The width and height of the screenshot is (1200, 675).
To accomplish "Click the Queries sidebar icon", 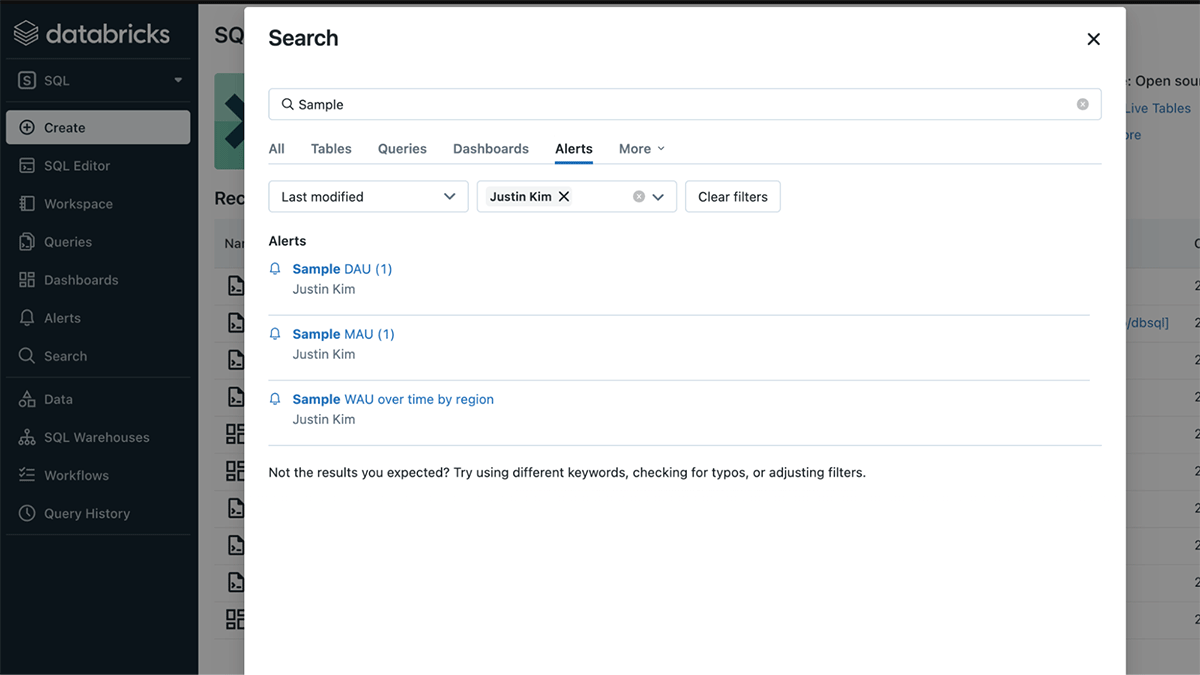I will (27, 242).
